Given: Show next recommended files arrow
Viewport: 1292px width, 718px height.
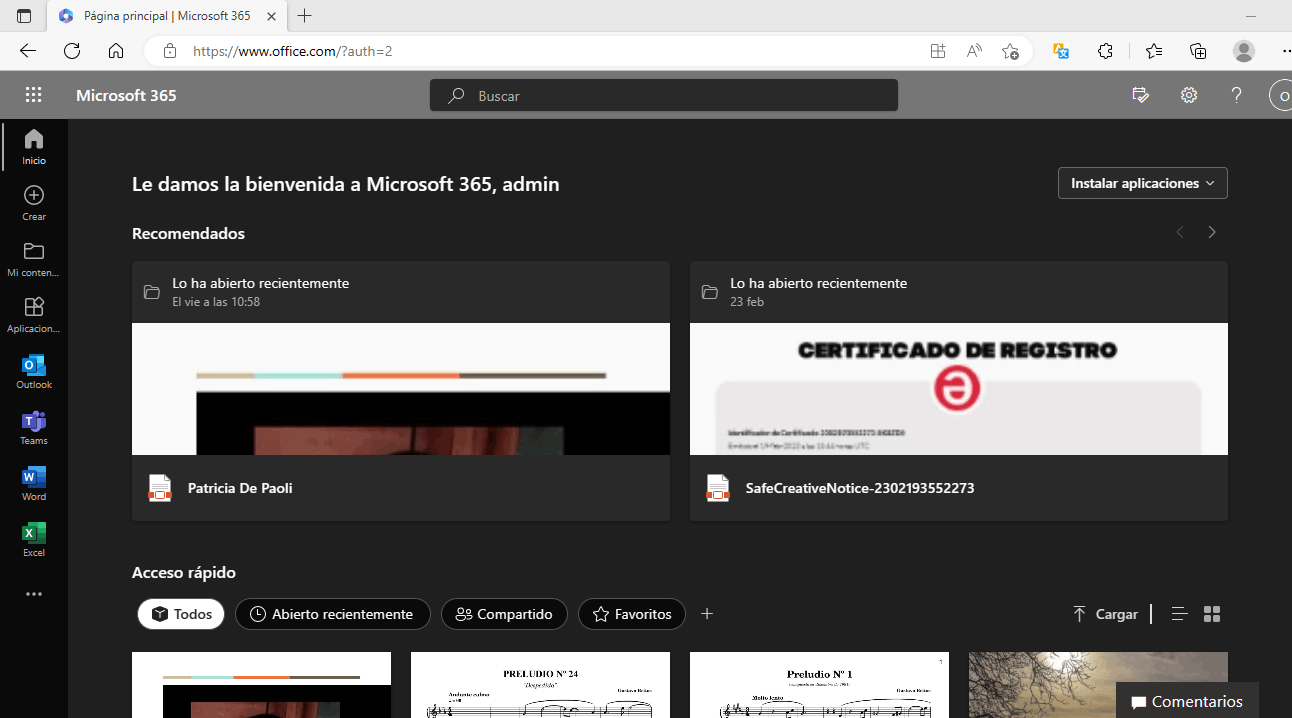Looking at the screenshot, I should click(1212, 232).
